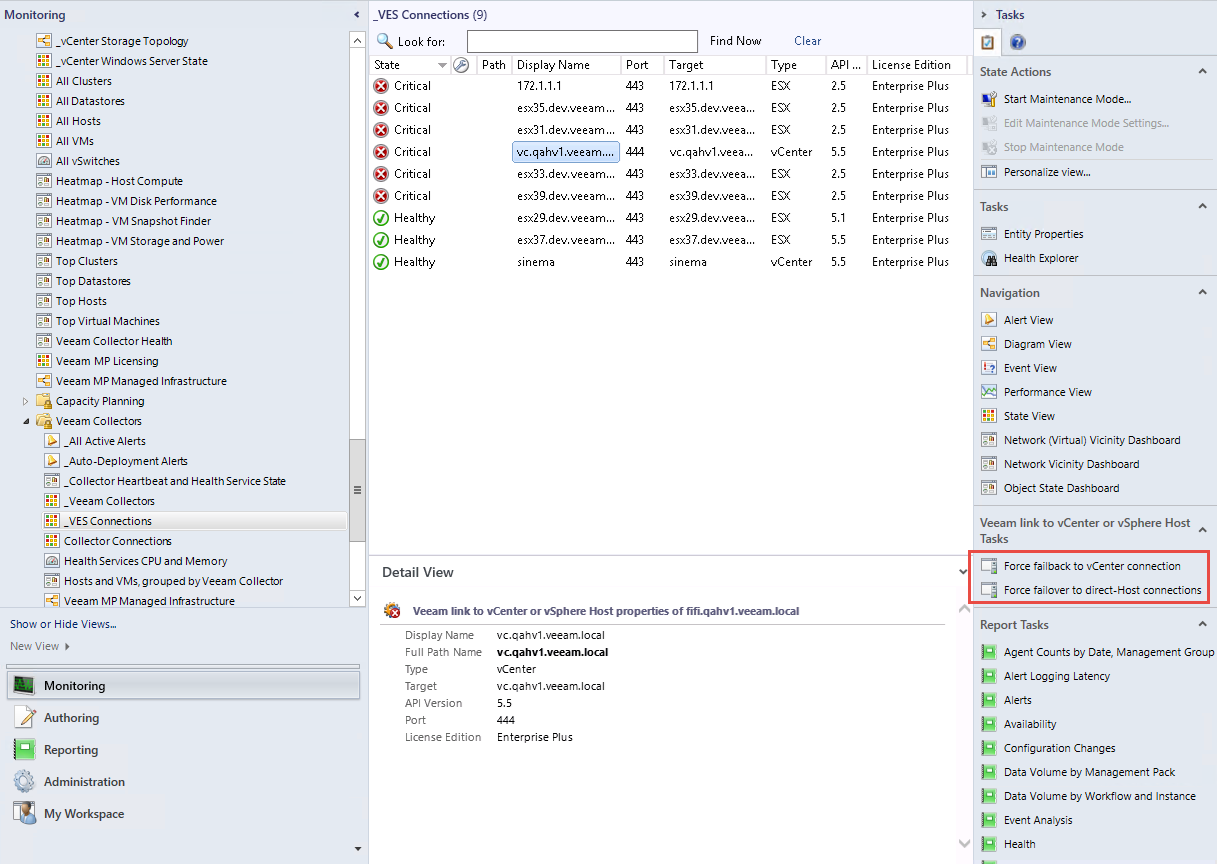Sort by the Display Name column header
1217x864 pixels.
[567, 65]
